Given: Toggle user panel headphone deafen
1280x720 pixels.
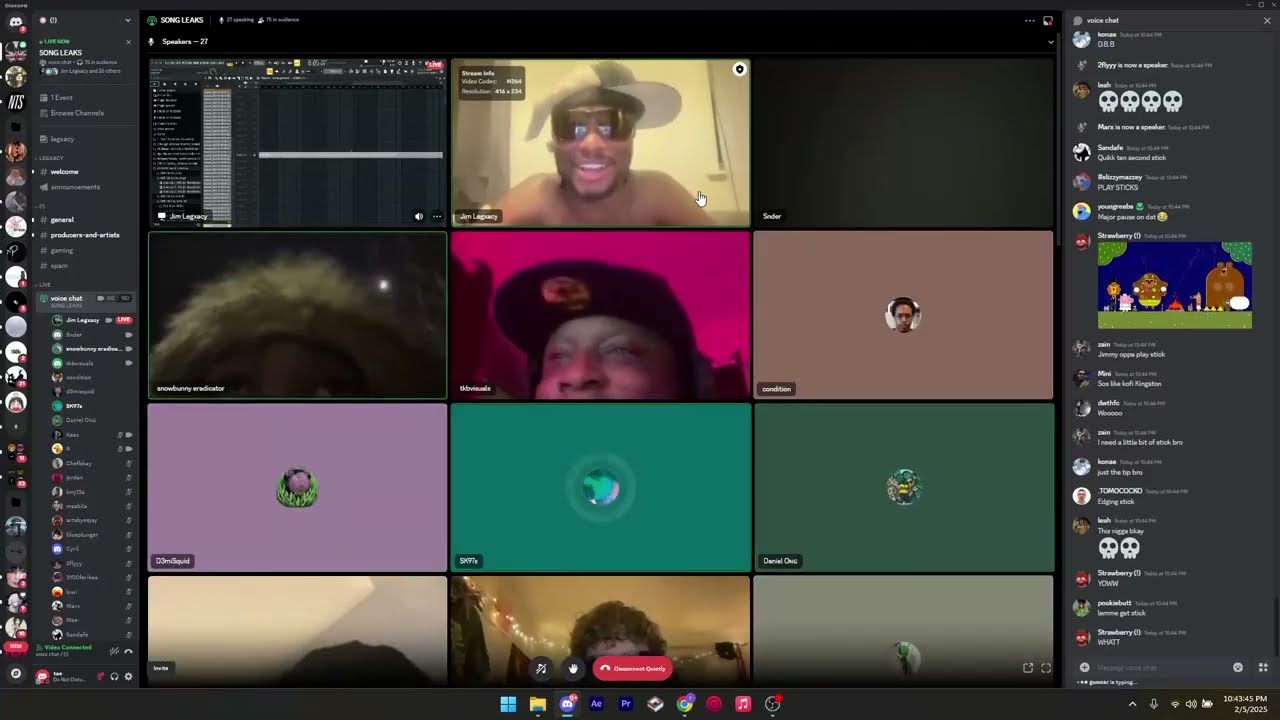Looking at the screenshot, I should coord(114,677).
